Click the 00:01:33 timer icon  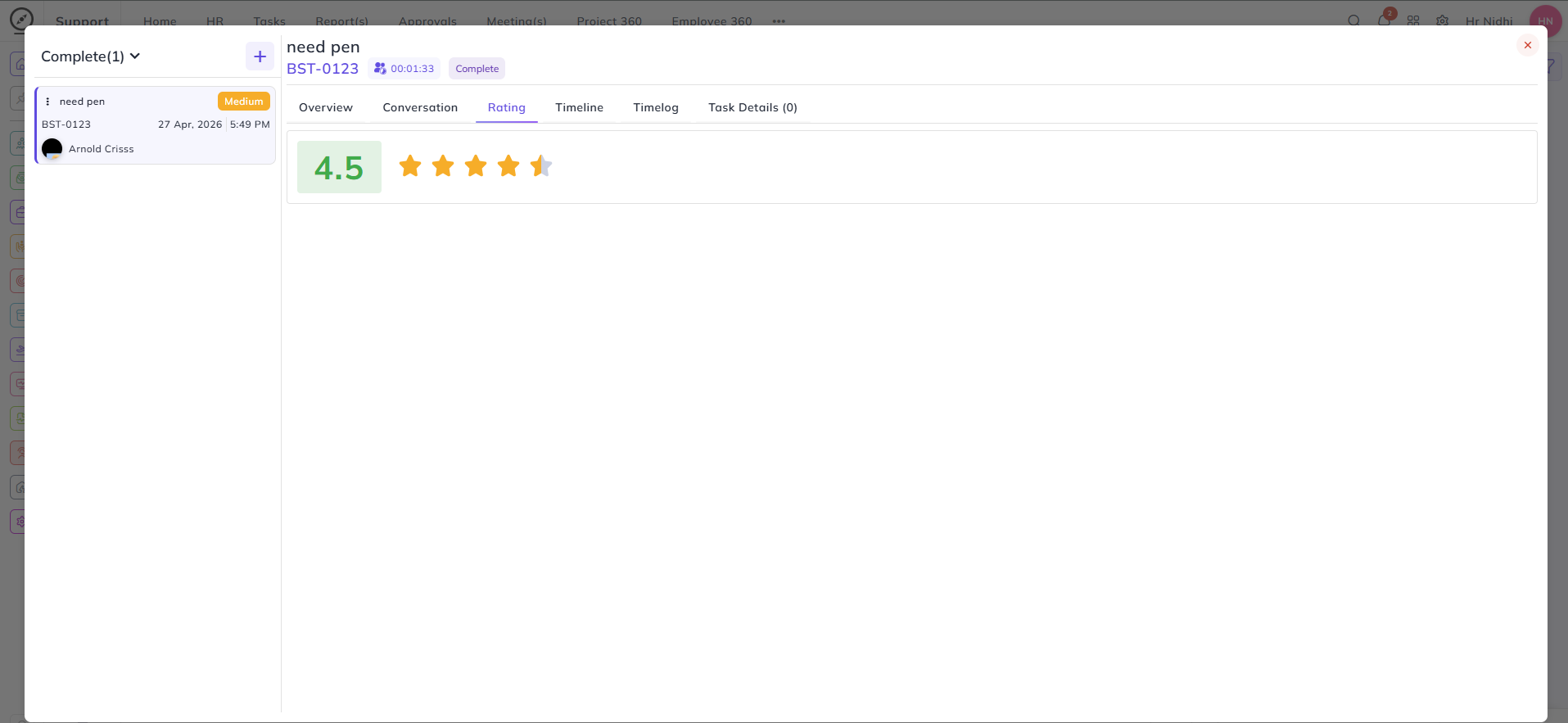380,69
